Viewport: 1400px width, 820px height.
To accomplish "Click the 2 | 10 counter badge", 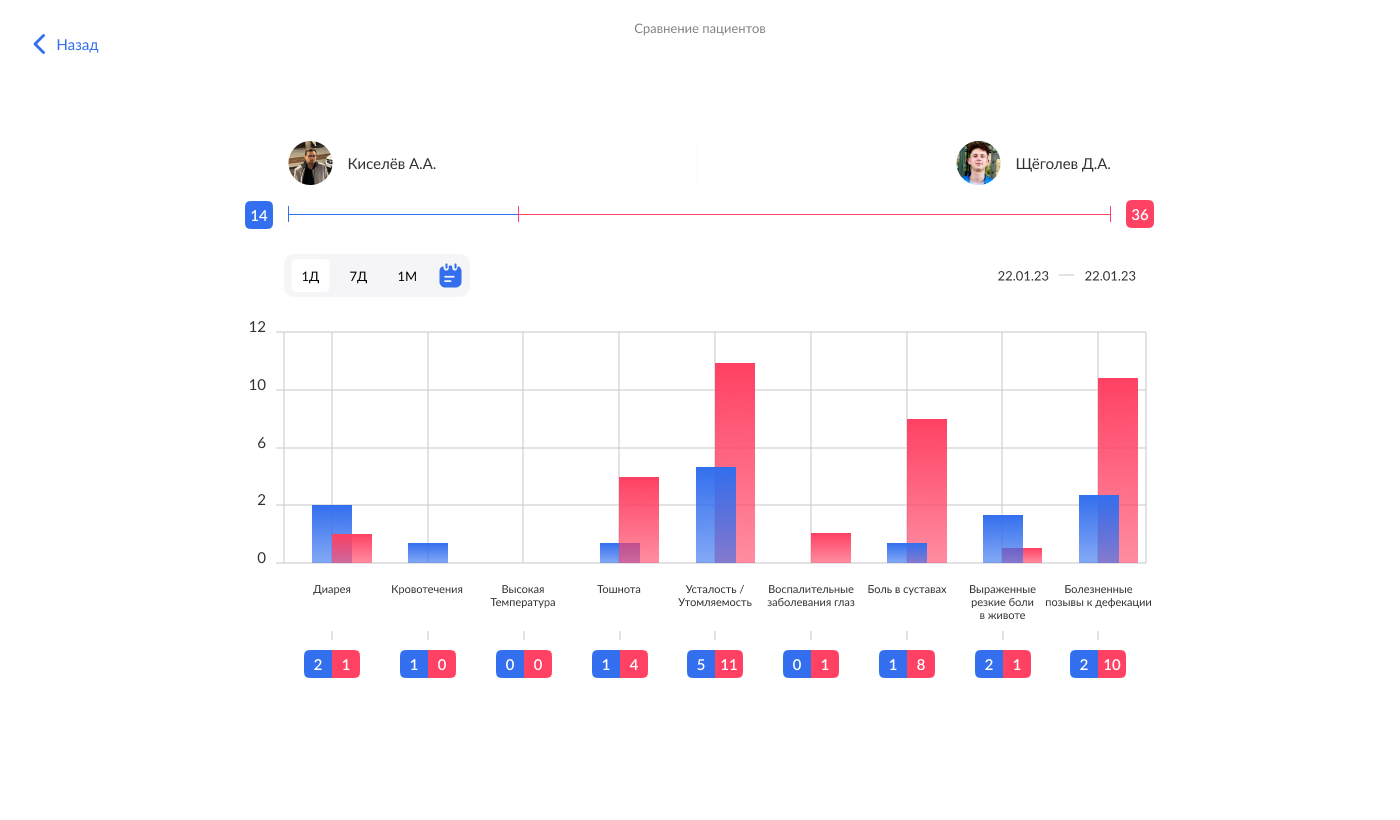I will [1098, 664].
